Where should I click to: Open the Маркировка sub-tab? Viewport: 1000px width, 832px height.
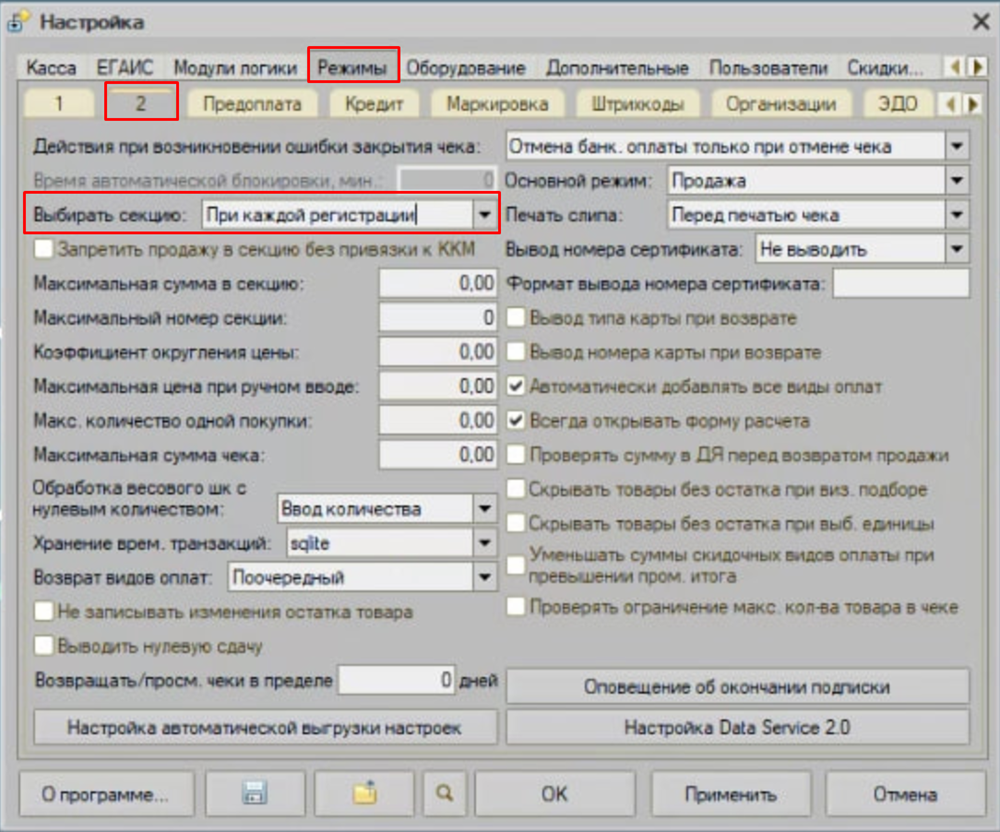pyautogui.click(x=497, y=104)
